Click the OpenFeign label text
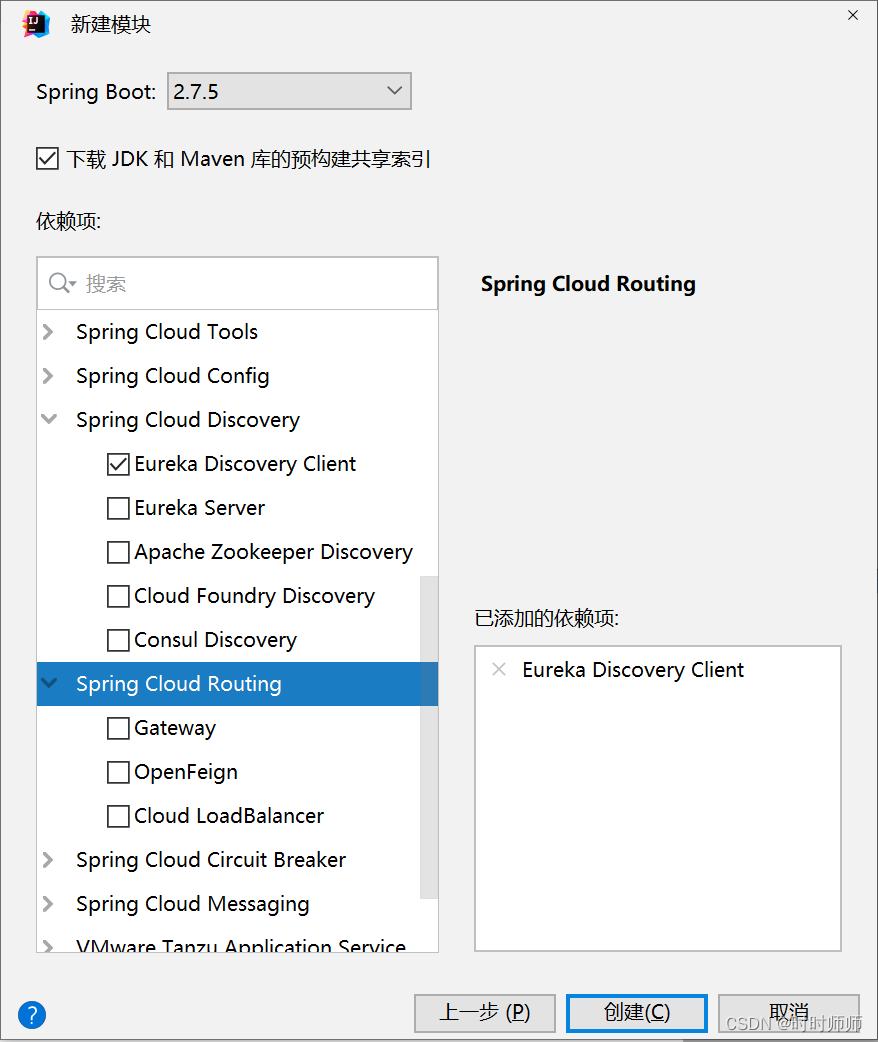Viewport: 878px width, 1042px height. 185,772
